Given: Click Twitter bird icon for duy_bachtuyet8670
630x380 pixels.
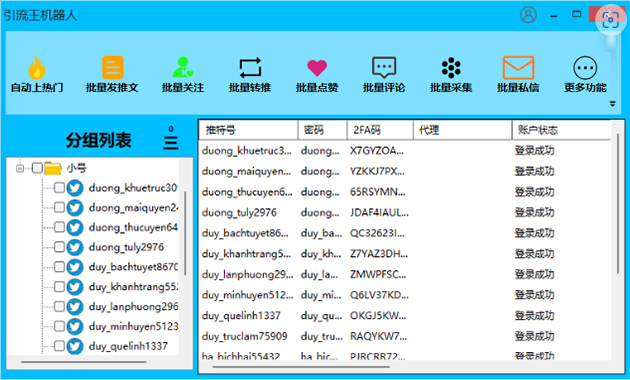Looking at the screenshot, I should pyautogui.click(x=75, y=267).
